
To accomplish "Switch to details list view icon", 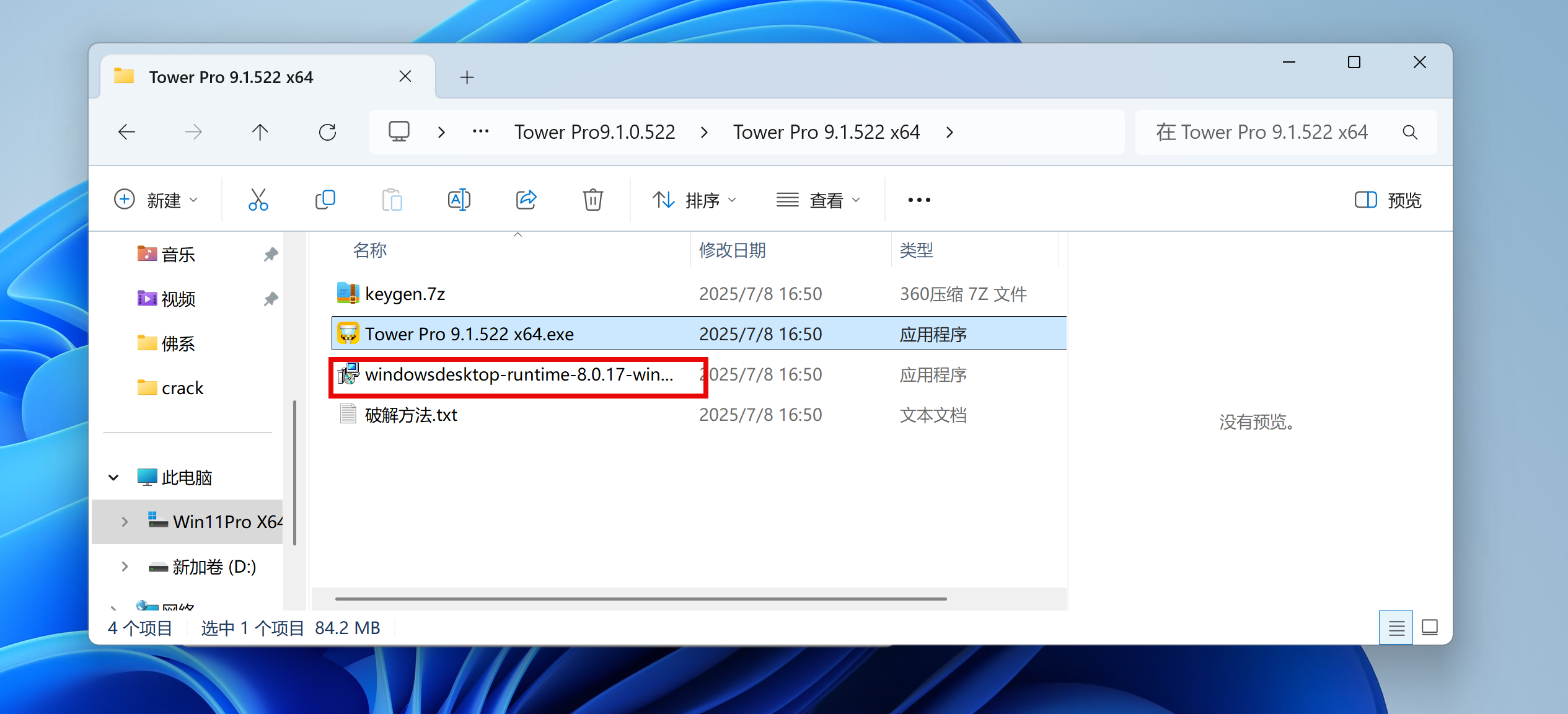I will pyautogui.click(x=1396, y=628).
